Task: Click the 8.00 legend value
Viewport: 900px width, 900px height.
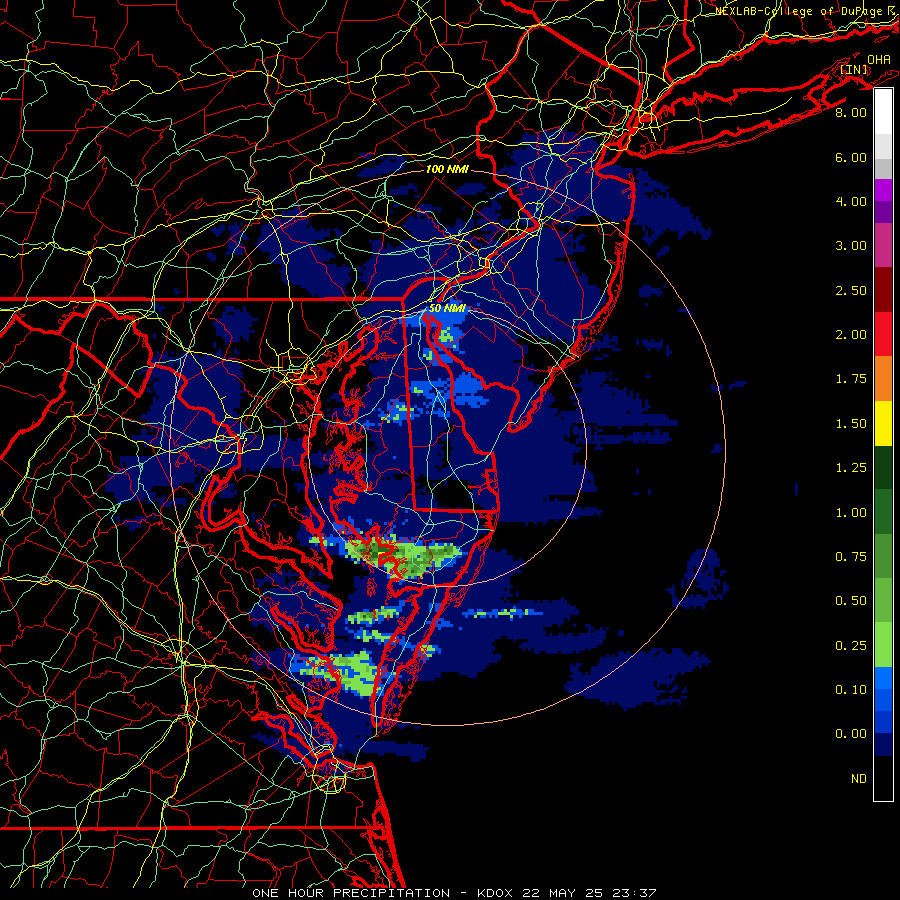Action: 851,112
